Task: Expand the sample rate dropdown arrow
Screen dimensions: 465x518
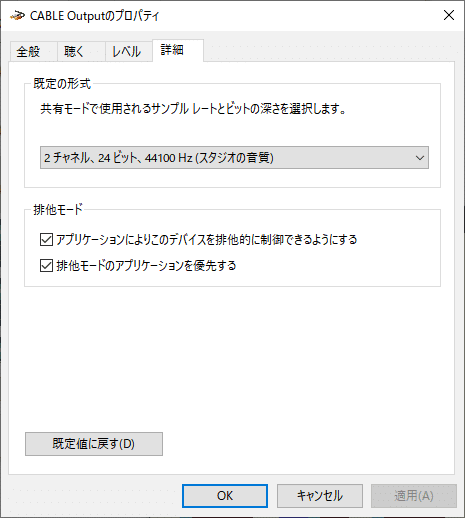Action: click(x=420, y=158)
